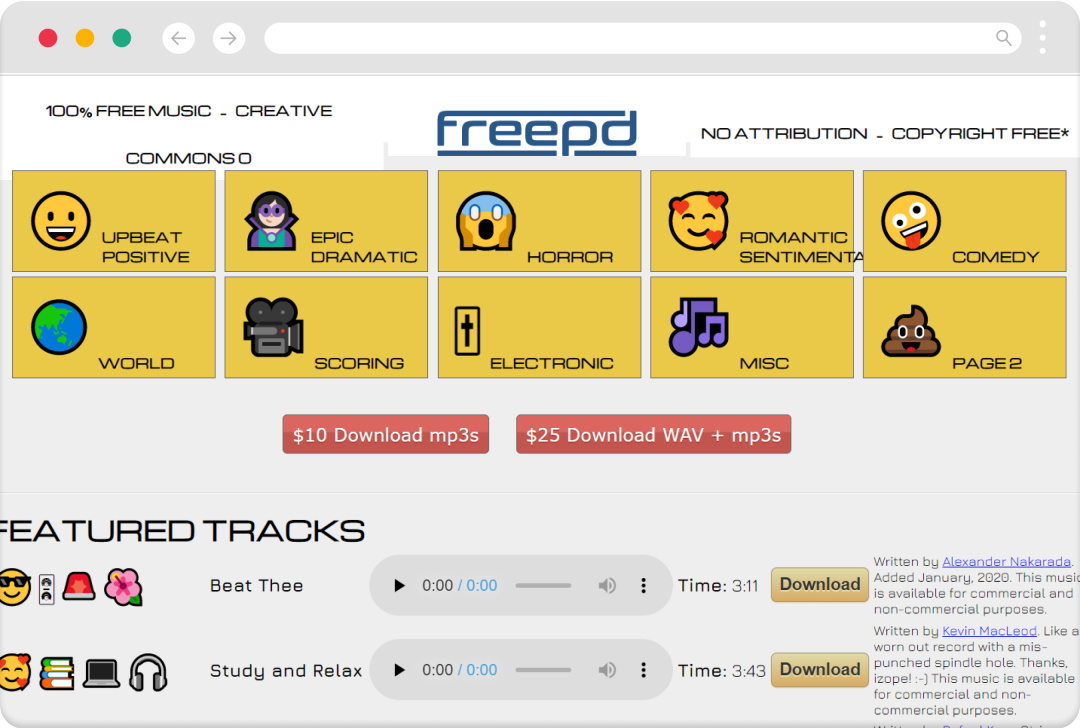Click the browser address bar

click(x=643, y=38)
